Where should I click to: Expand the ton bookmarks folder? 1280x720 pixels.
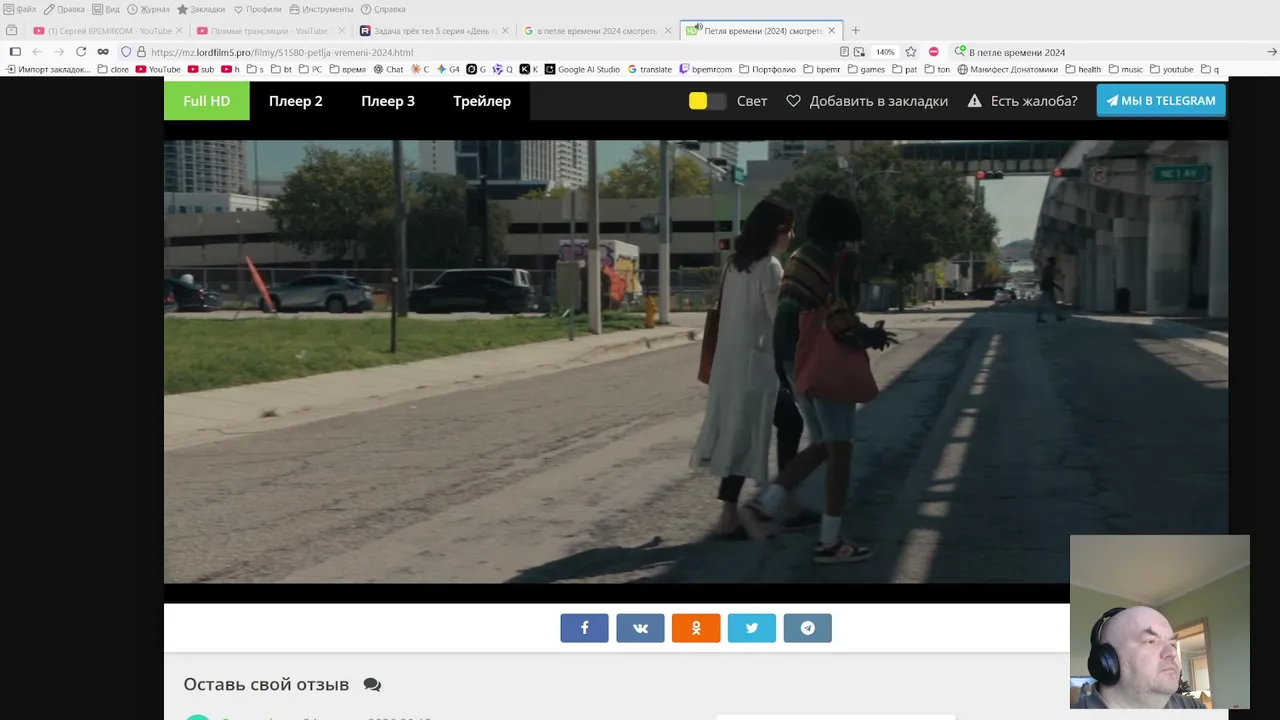[937, 69]
